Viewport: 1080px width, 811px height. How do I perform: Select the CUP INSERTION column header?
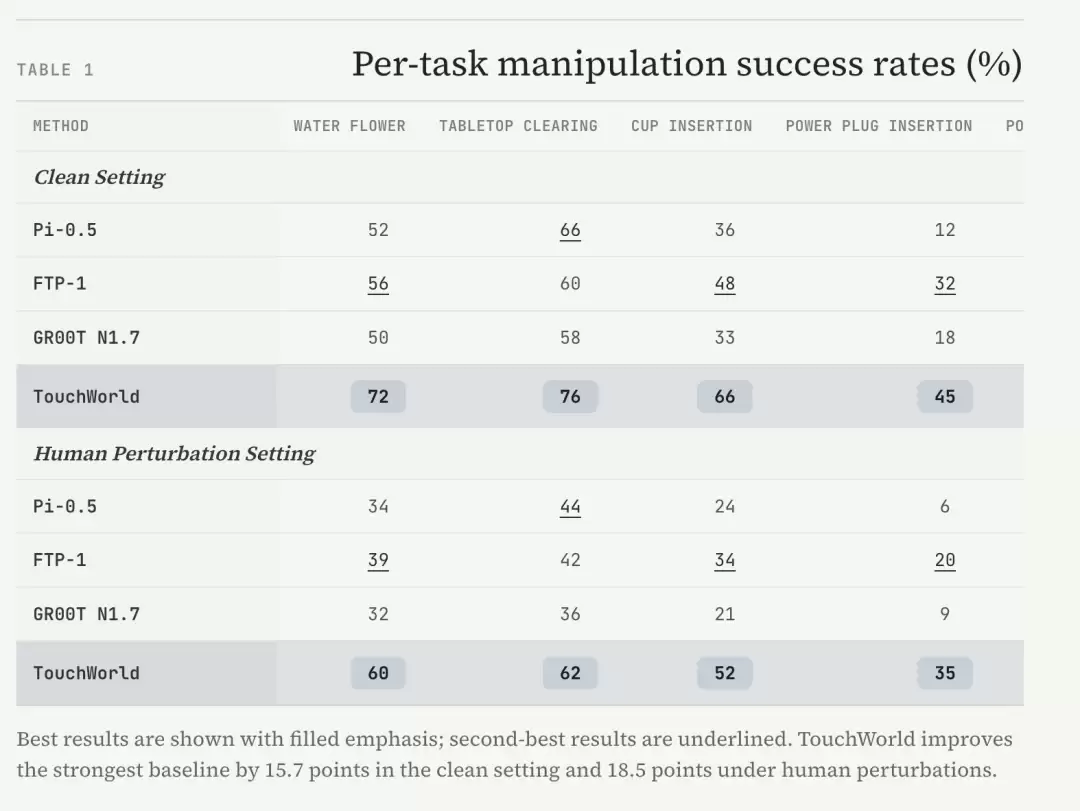692,126
